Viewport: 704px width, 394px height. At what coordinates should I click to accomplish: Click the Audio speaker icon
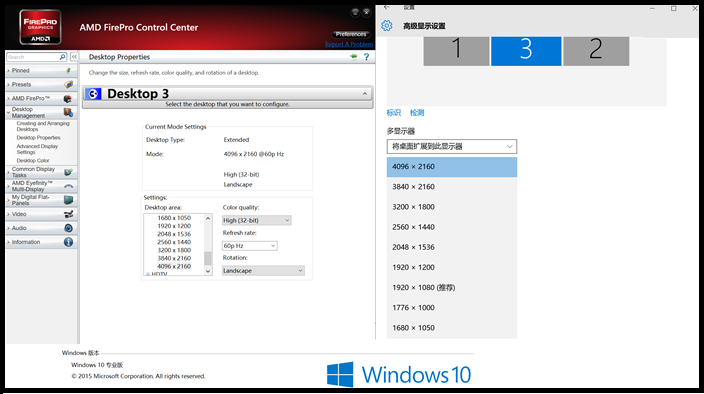point(68,228)
